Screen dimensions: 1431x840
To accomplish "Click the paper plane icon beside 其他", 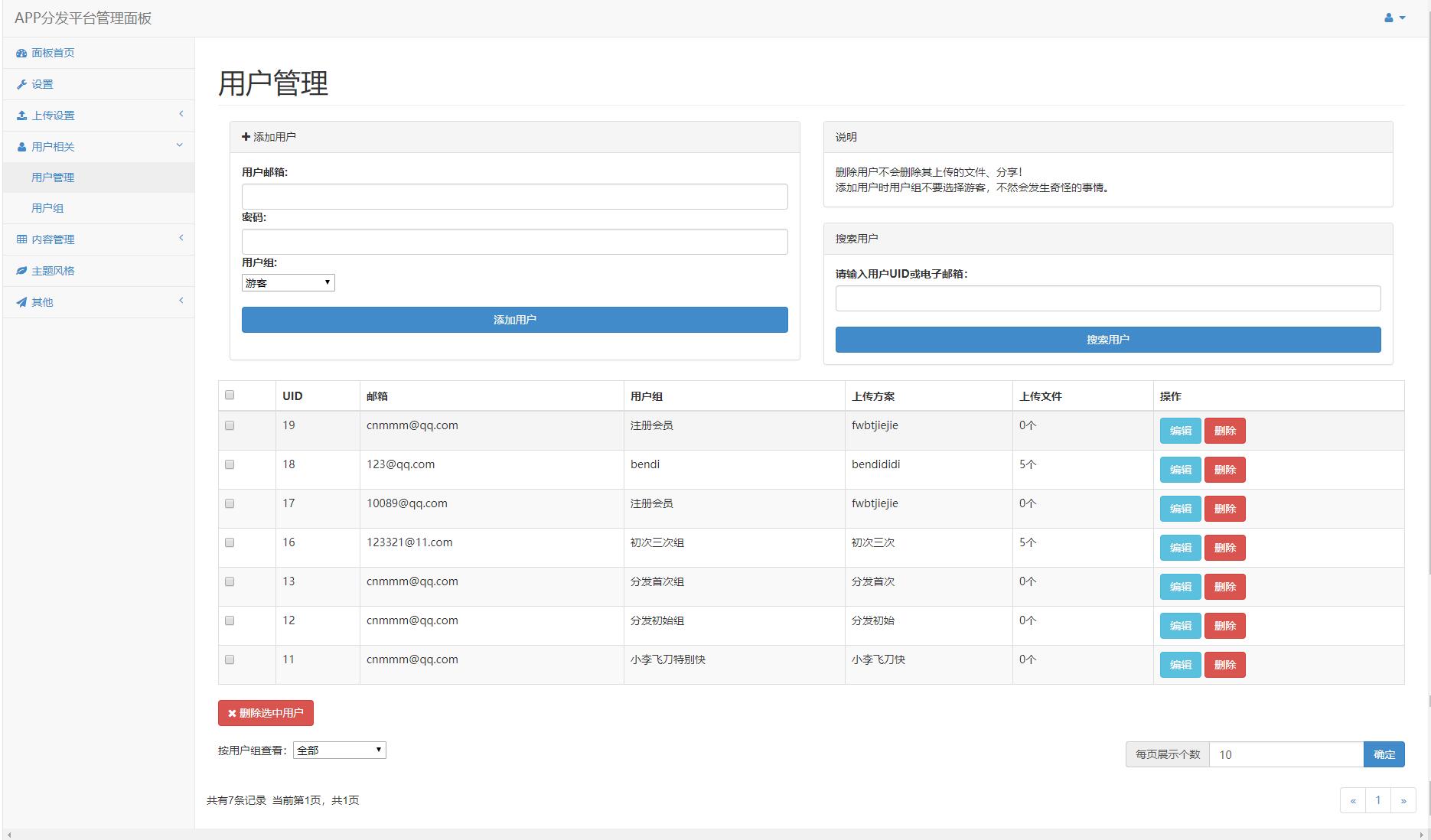I will 21,302.
